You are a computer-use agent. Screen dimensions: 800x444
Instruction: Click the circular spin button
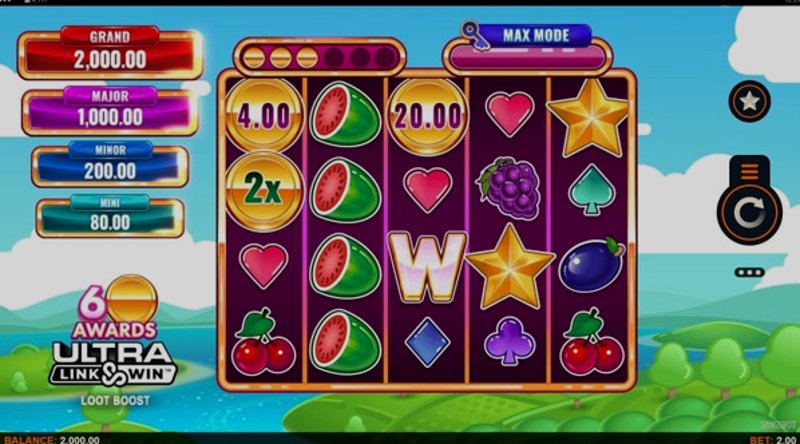point(749,212)
